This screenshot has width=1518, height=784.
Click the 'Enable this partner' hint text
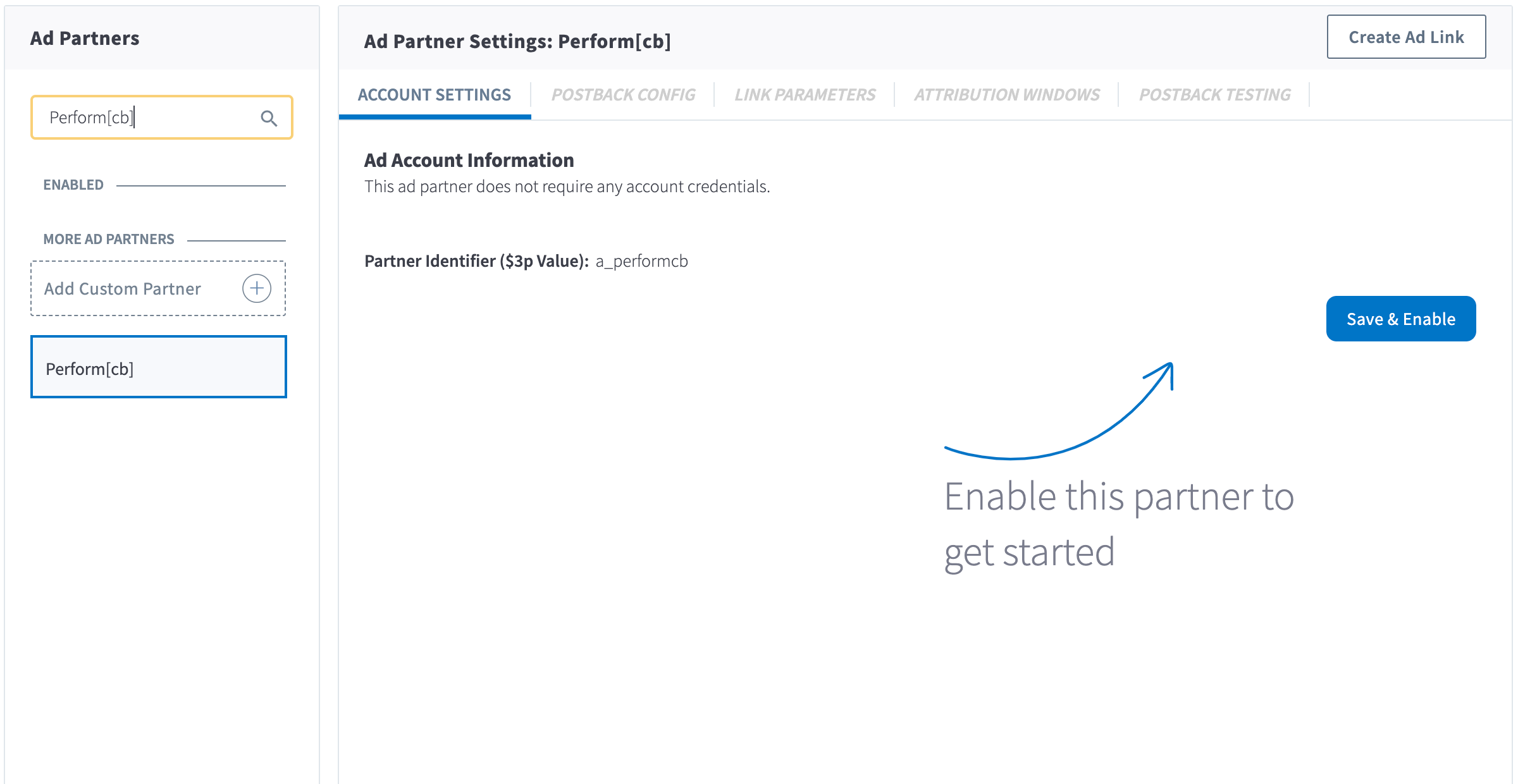pos(1118,524)
